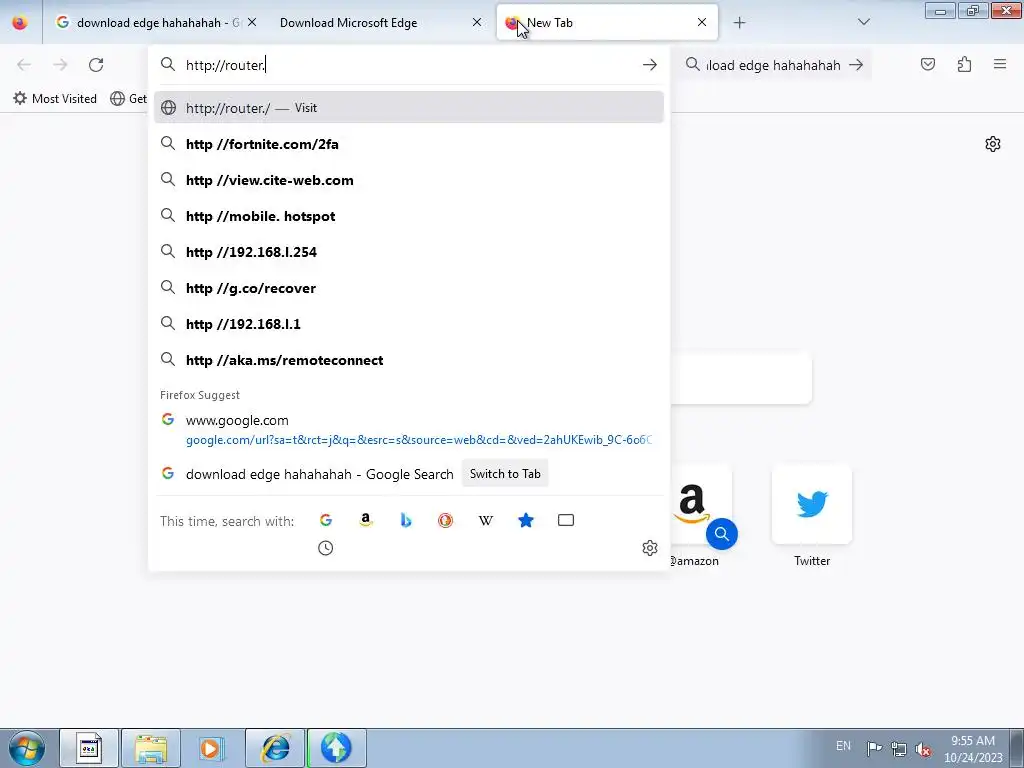Open Most Visited bookmarks folder

(x=55, y=99)
